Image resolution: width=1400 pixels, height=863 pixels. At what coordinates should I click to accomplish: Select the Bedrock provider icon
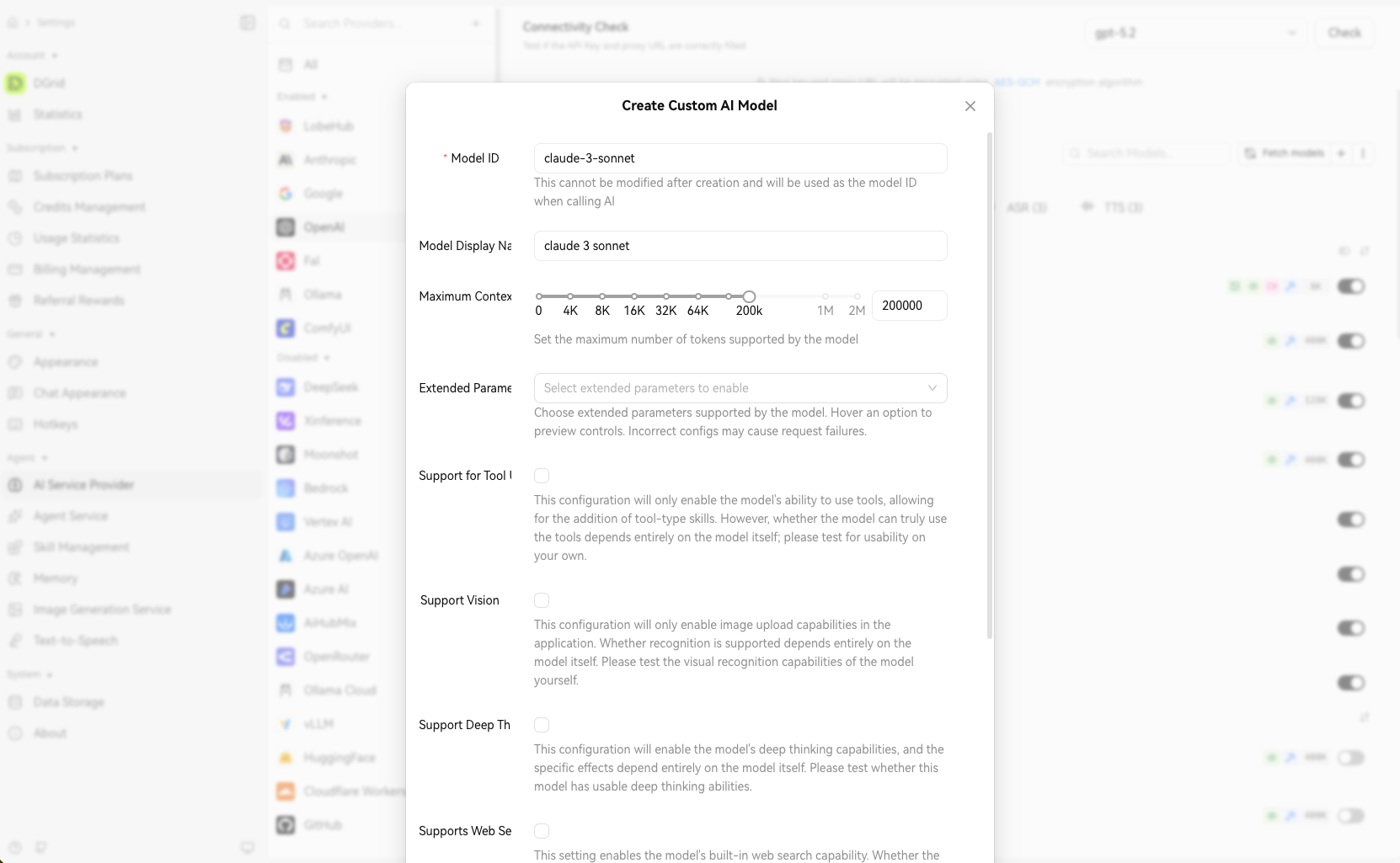tap(286, 488)
